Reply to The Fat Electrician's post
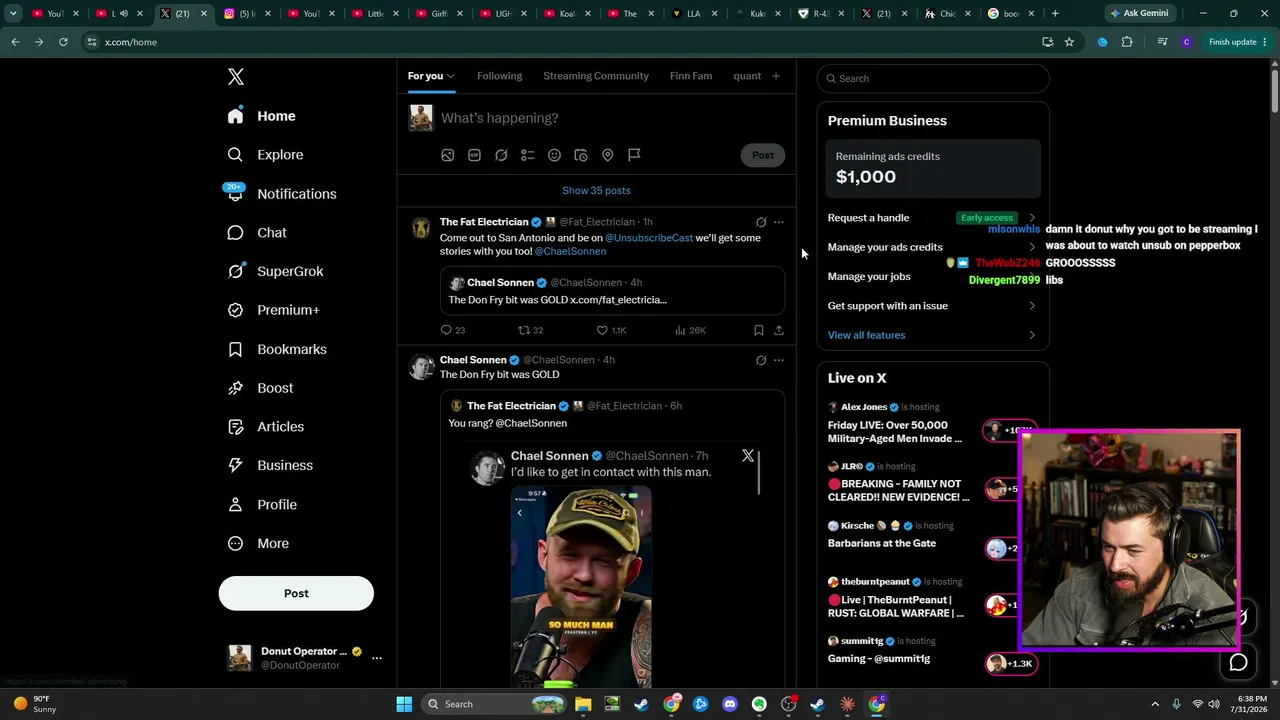The width and height of the screenshot is (1280, 720). pos(453,330)
